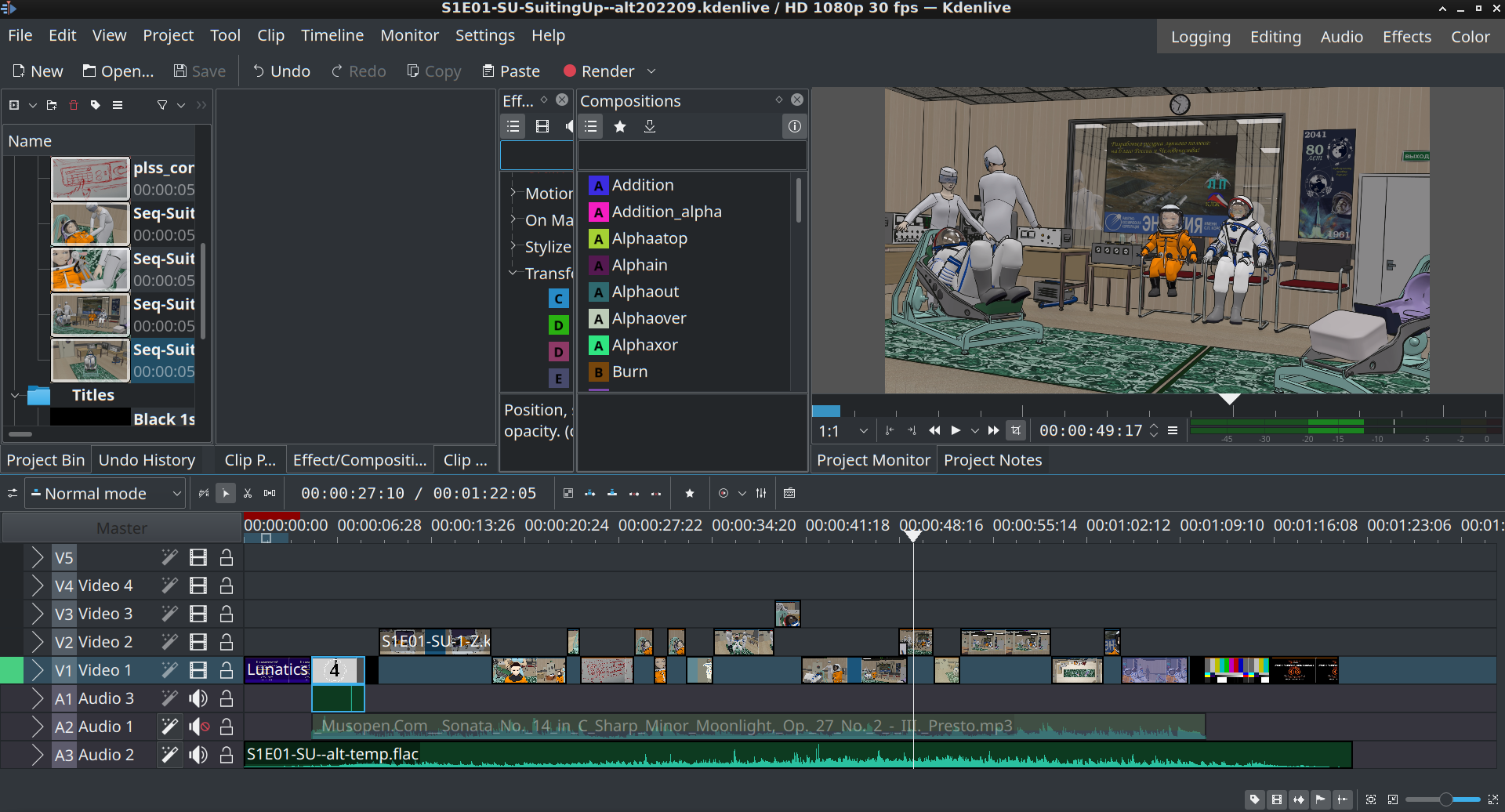Hide the V2 Video 2 track
1505x812 pixels.
(198, 642)
